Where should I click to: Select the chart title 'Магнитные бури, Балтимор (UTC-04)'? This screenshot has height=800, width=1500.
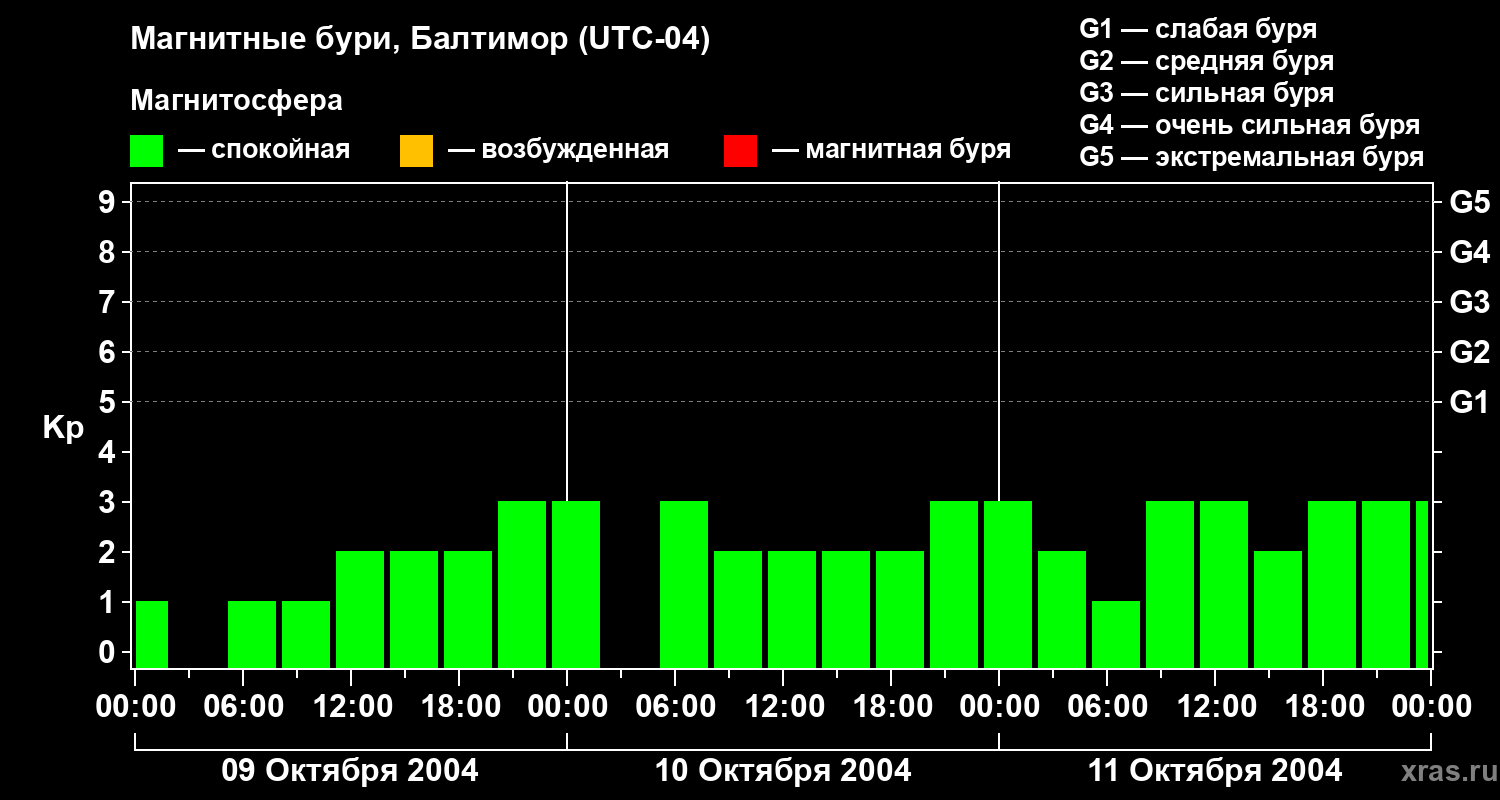point(420,40)
